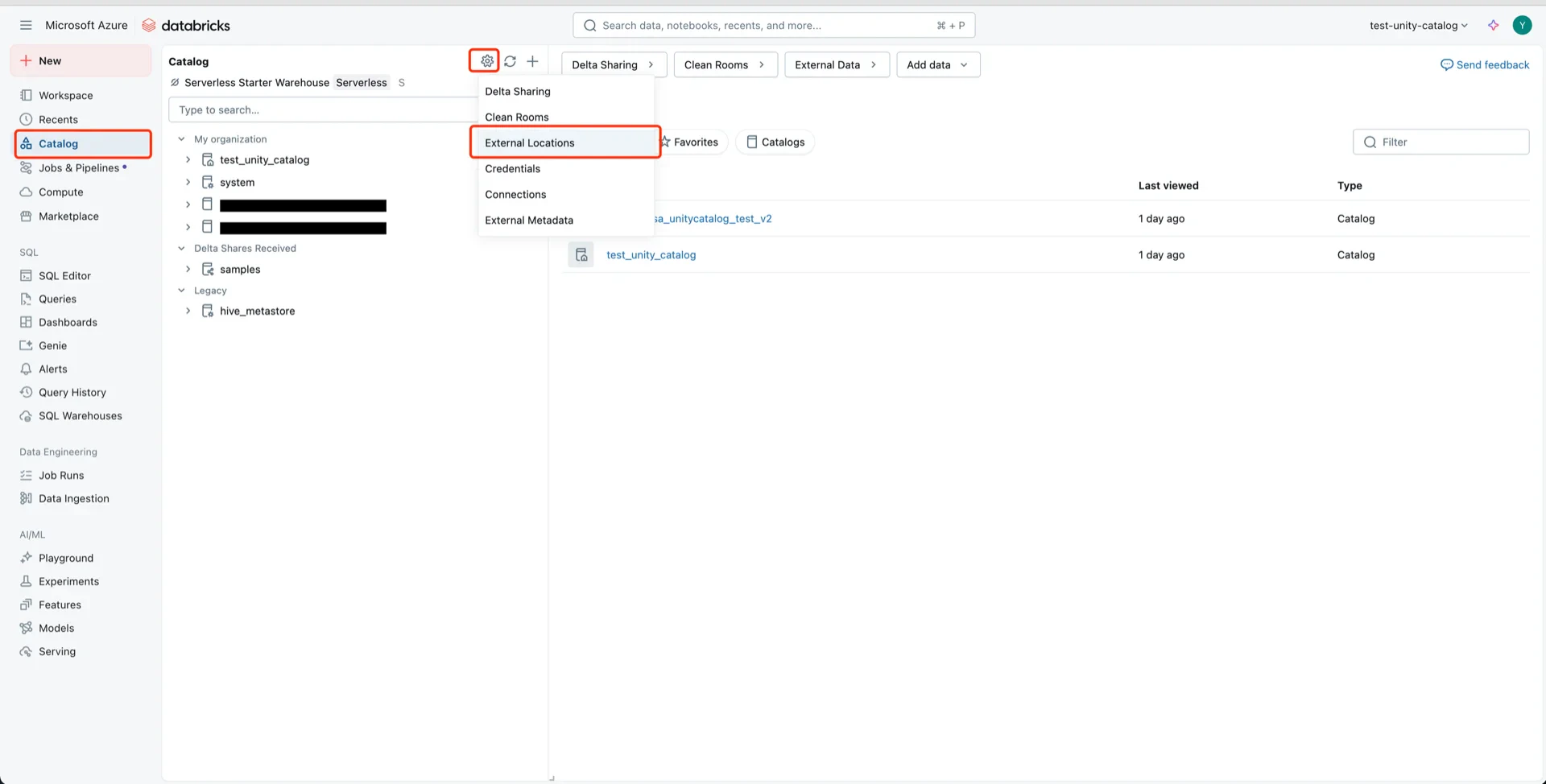Click the Databricks logo

pyautogui.click(x=186, y=25)
